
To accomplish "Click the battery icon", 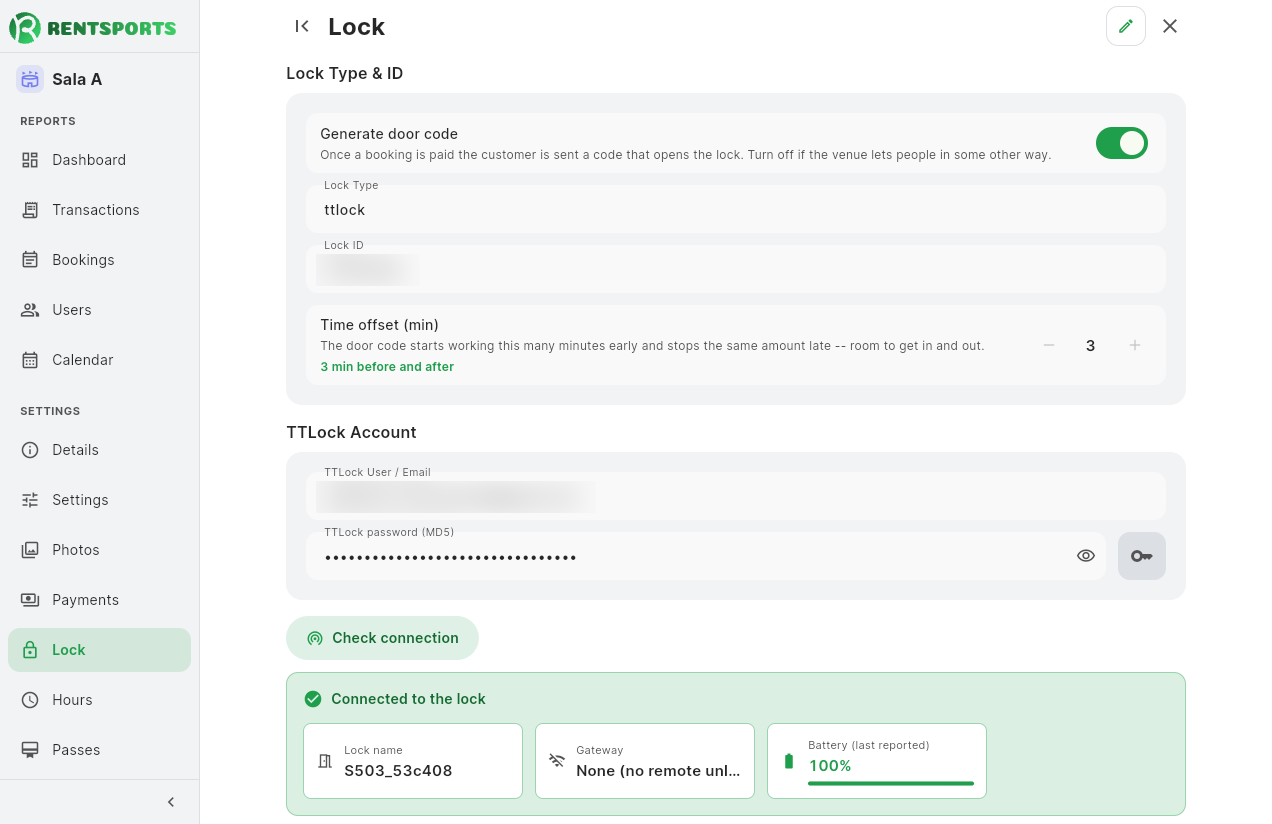I will point(789,761).
